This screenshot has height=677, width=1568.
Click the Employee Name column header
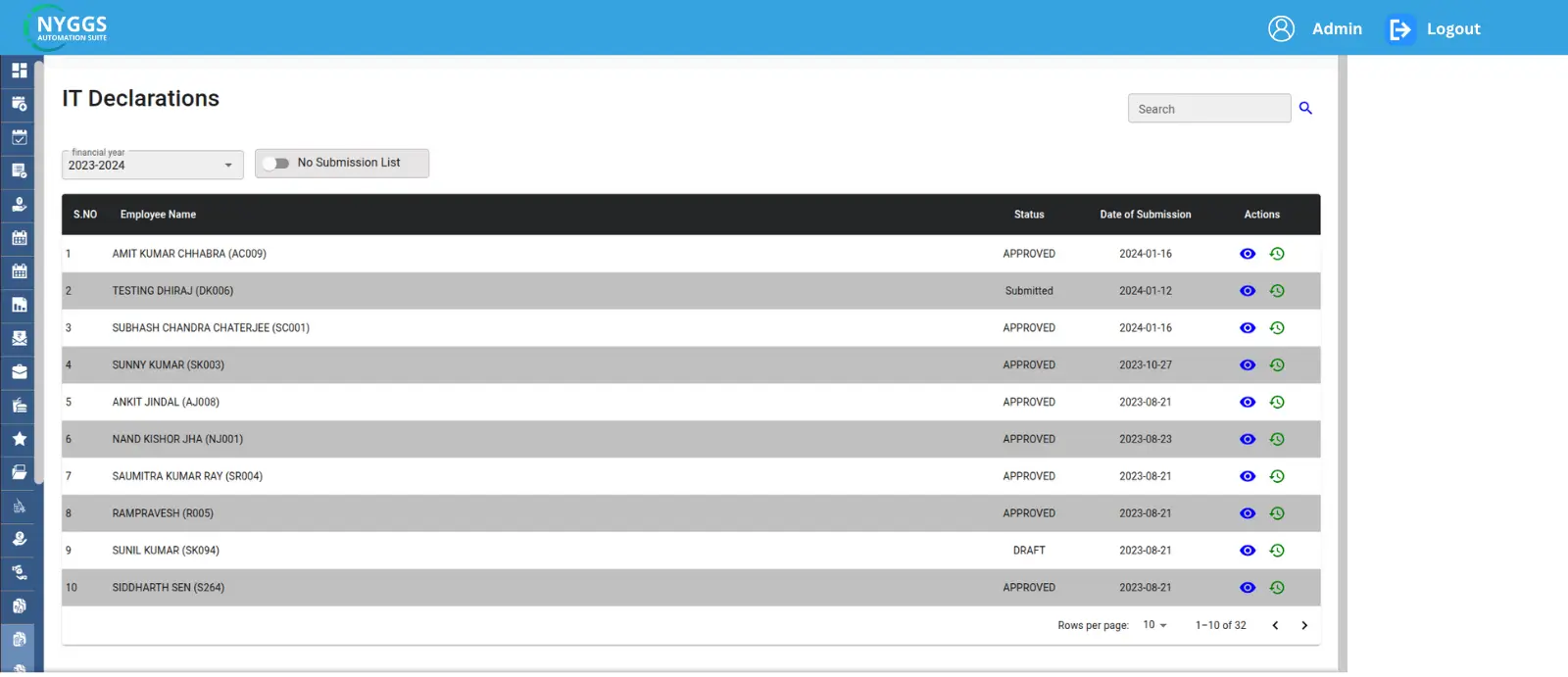coord(158,215)
